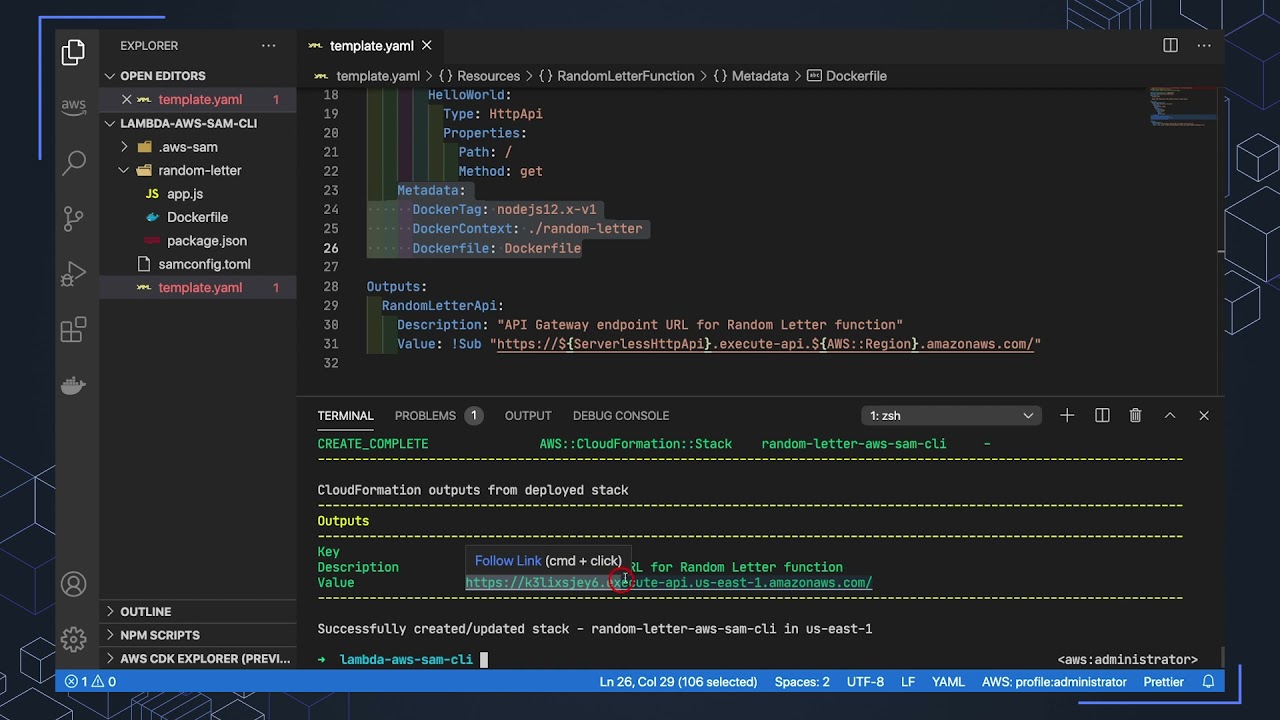This screenshot has width=1280, height=720.
Task: Change indentation via Spaces: 2
Action: (802, 682)
